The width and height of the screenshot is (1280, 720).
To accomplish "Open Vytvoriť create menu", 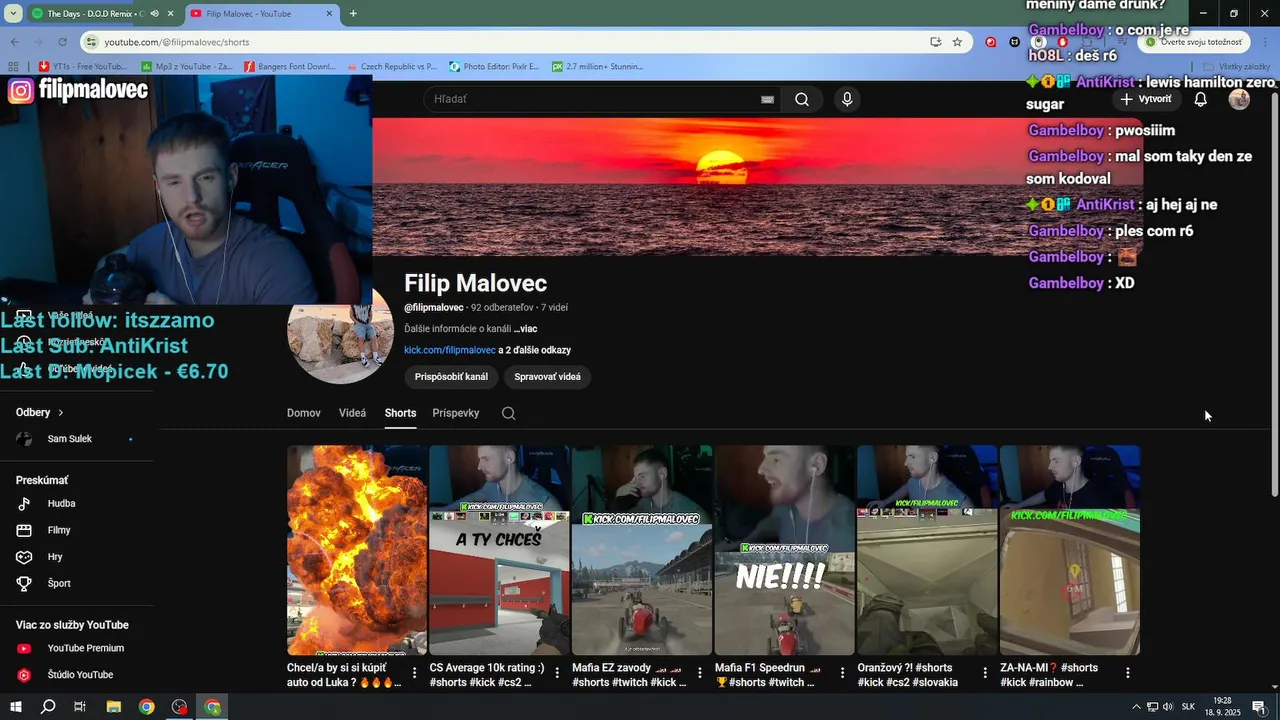I will 1146,99.
